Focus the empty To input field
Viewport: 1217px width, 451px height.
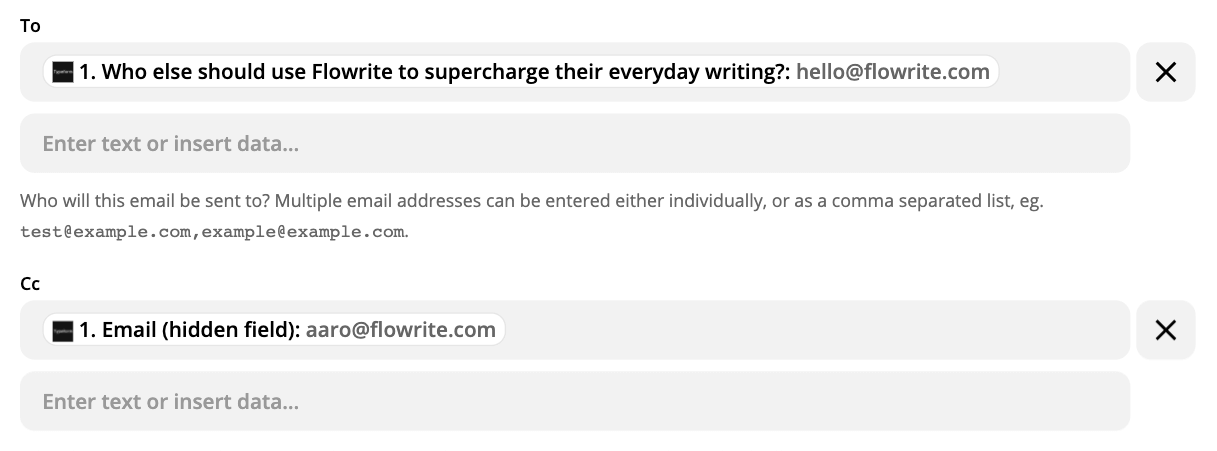tap(574, 144)
